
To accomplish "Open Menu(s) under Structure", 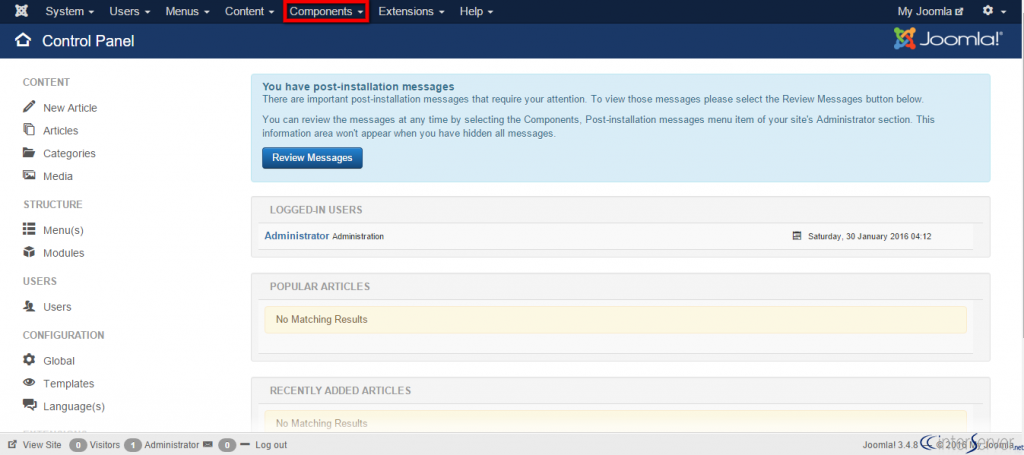I will [x=63, y=230].
